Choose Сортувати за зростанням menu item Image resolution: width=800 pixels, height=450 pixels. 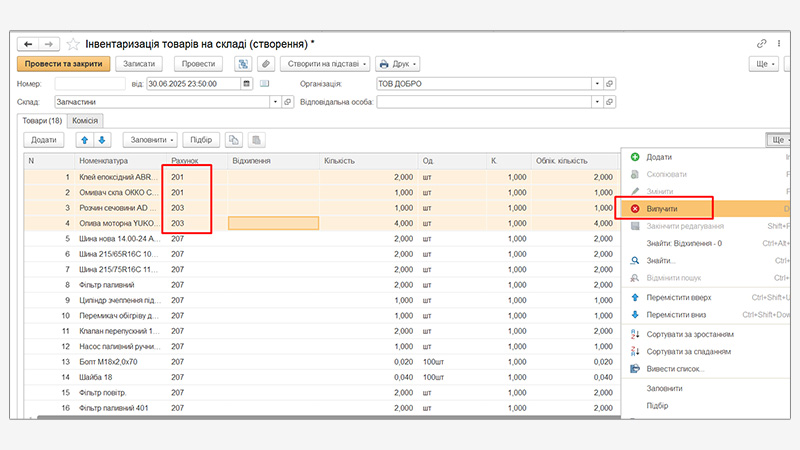tap(689, 334)
